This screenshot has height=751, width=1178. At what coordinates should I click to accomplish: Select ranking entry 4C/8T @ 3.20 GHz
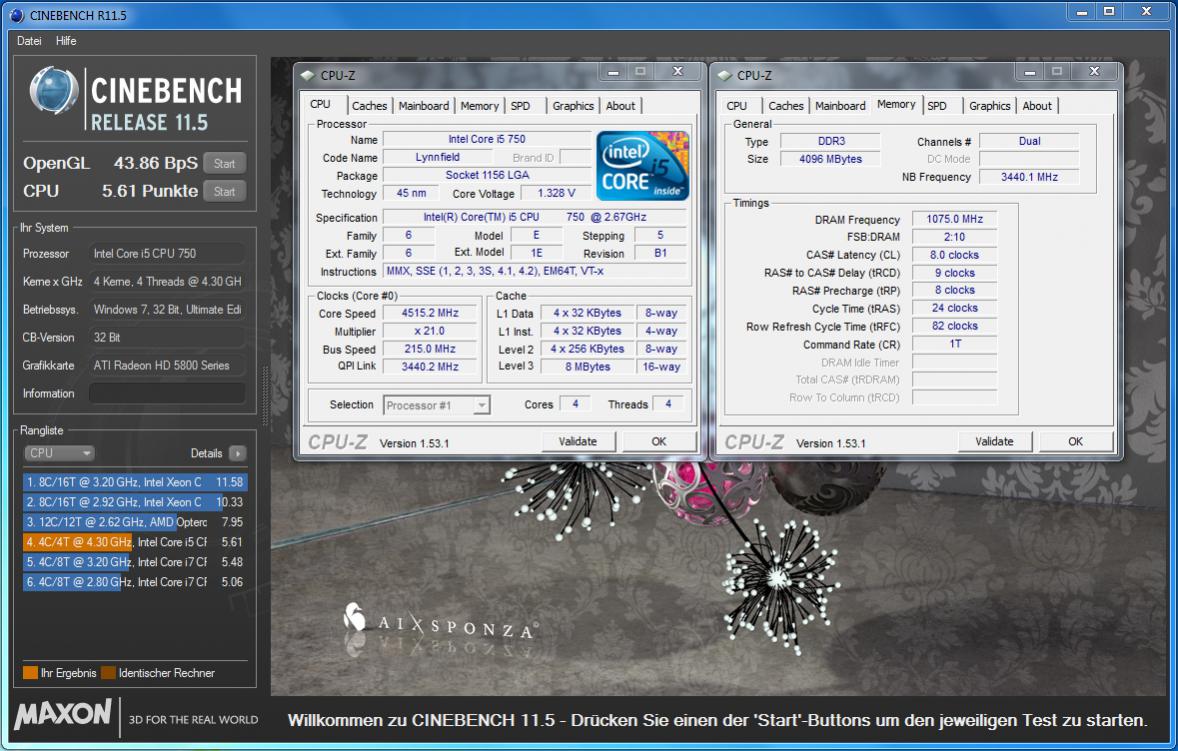click(134, 562)
